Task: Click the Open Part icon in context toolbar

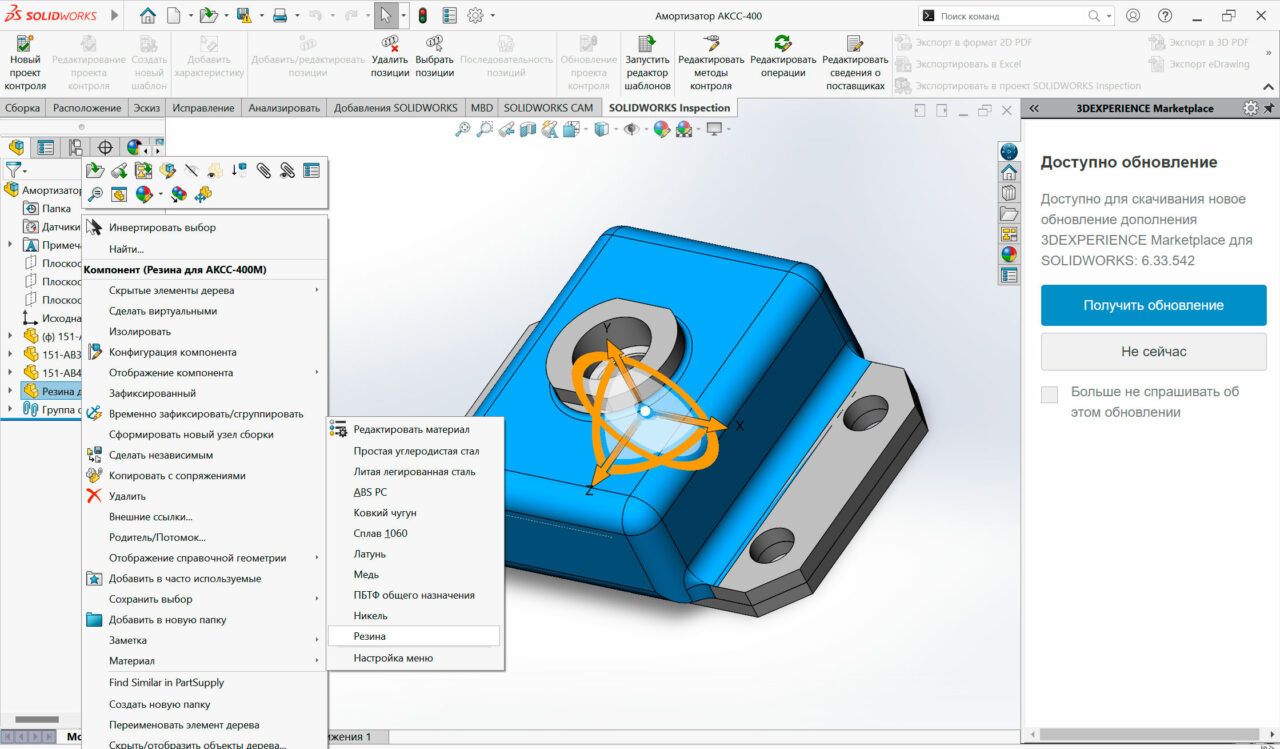Action: 96,171
